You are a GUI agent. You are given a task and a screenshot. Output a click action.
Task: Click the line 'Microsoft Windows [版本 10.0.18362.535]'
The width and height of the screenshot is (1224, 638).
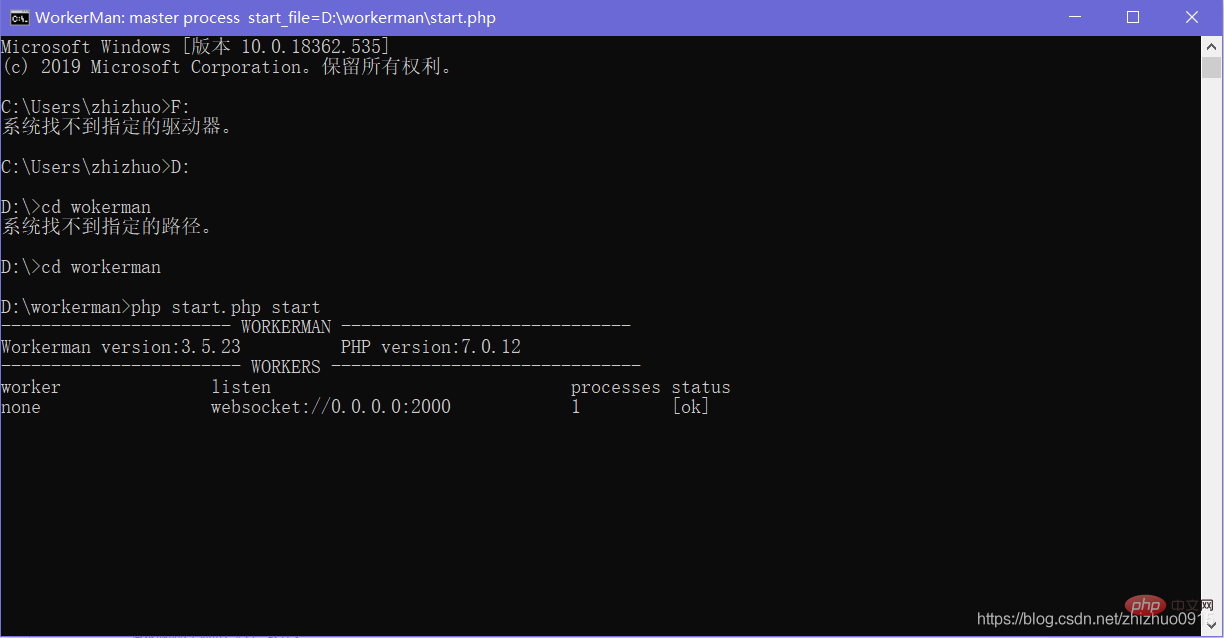[196, 47]
